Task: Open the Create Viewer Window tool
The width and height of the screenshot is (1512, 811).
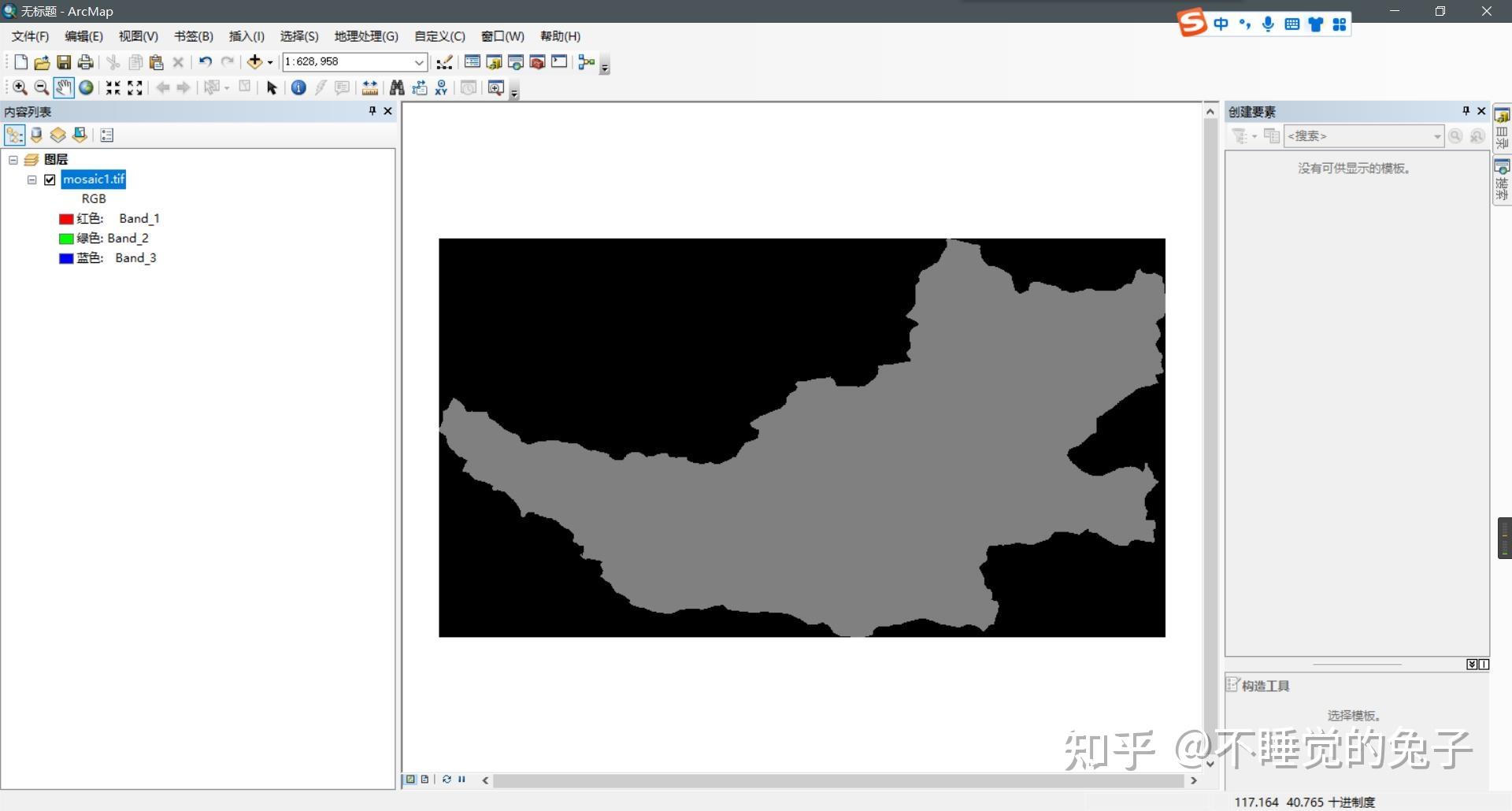Action: pyautogui.click(x=495, y=87)
